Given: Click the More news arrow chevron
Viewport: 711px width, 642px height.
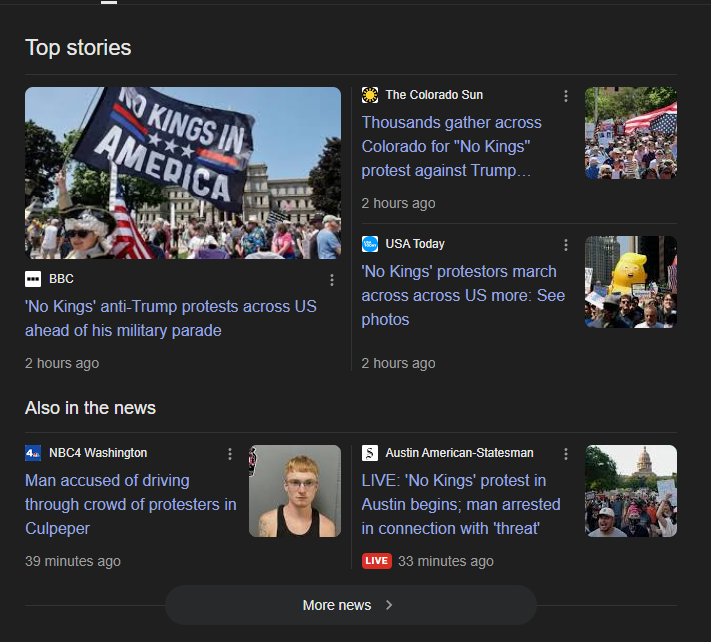Looking at the screenshot, I should point(389,605).
